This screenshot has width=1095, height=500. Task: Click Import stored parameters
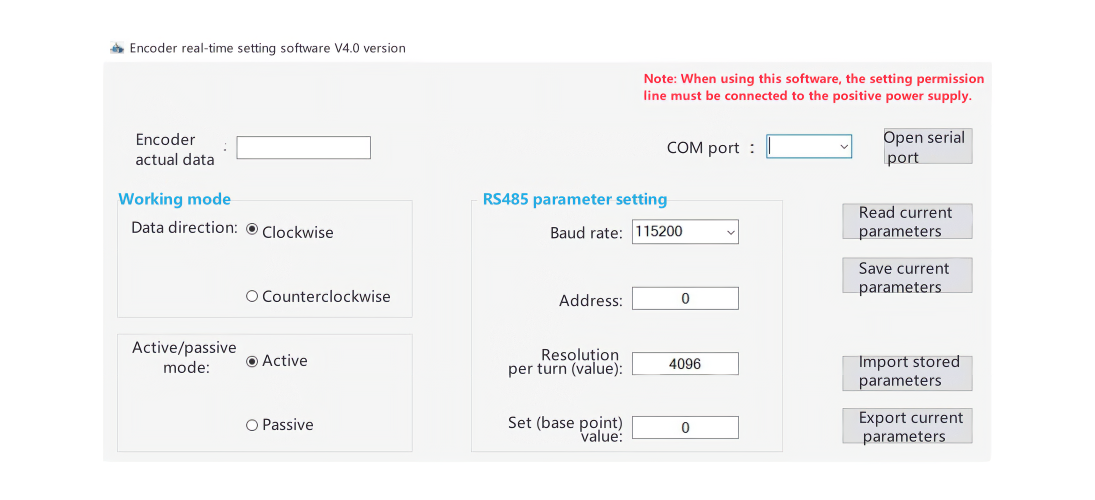pyautogui.click(x=907, y=373)
